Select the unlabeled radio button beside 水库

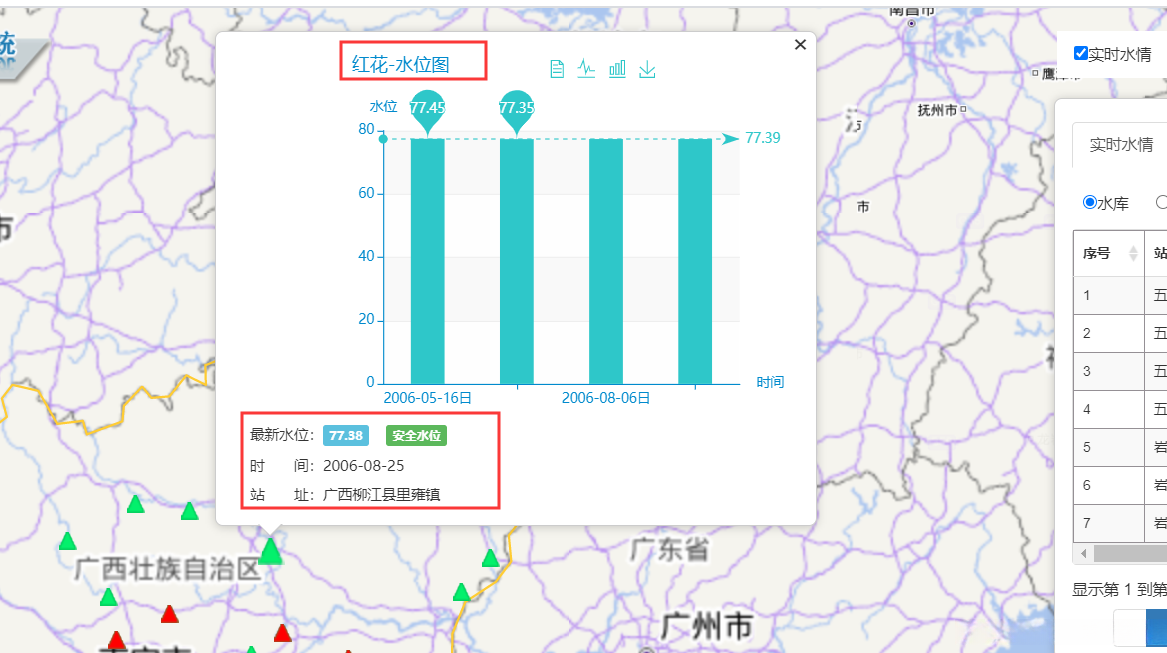1162,203
